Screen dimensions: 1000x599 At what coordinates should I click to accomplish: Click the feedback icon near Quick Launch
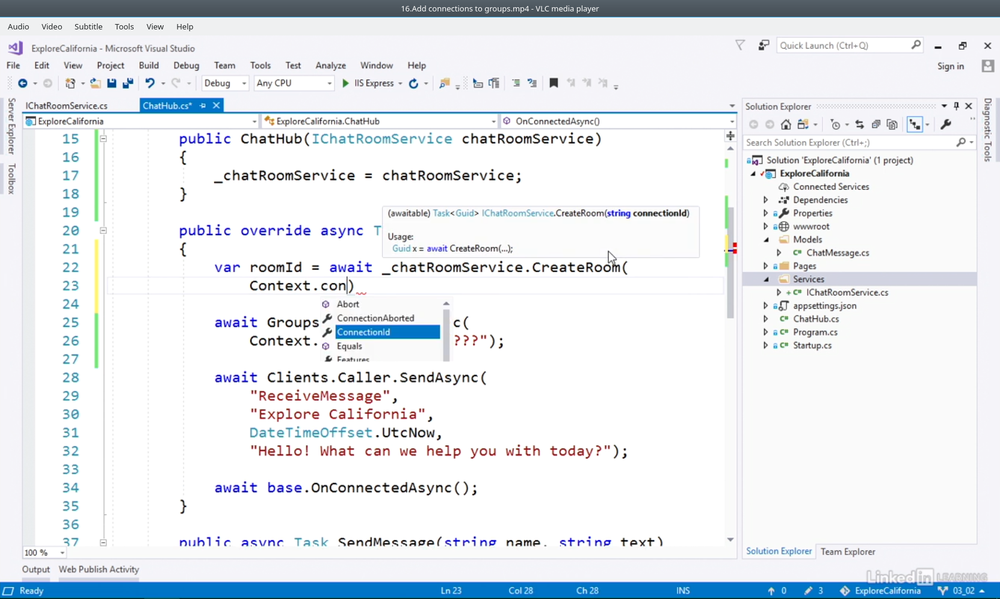coord(763,45)
